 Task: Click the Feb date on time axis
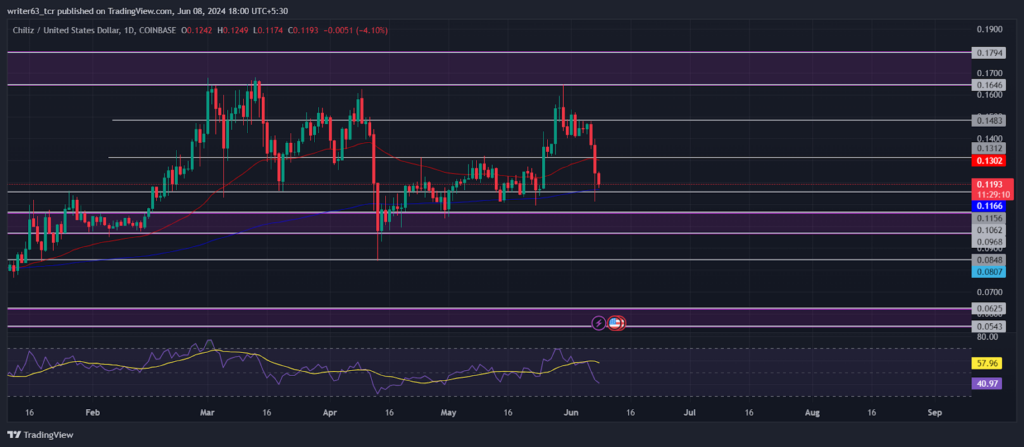[x=93, y=413]
